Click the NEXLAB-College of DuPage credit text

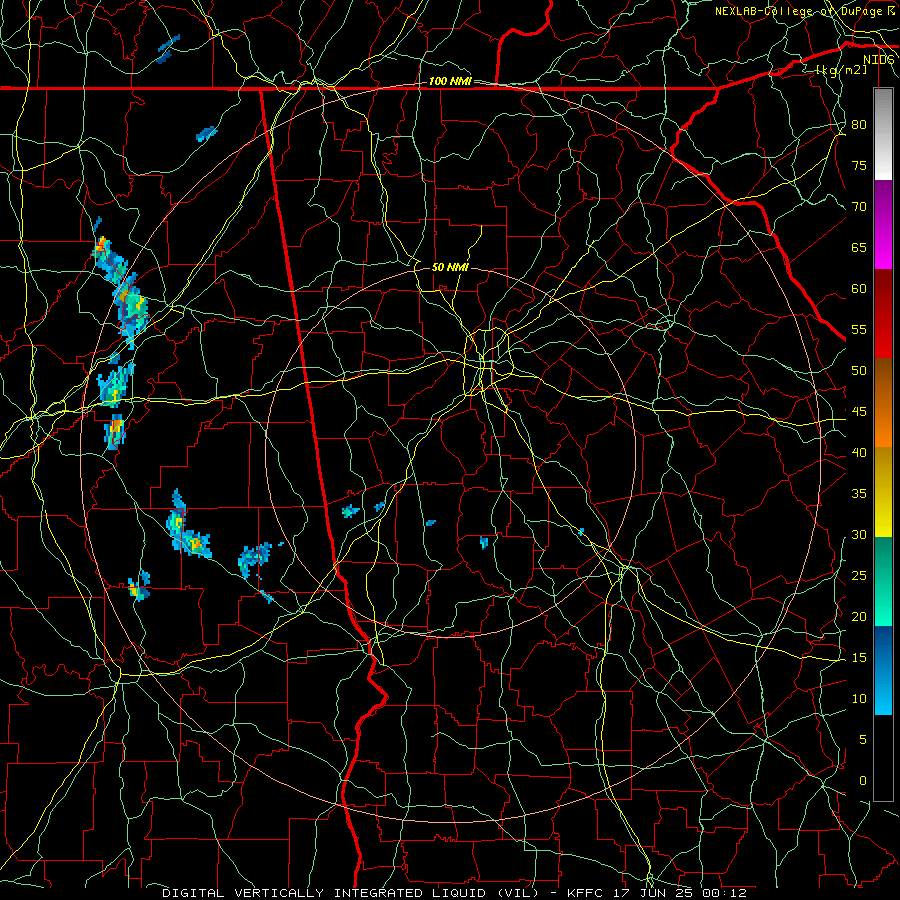798,11
